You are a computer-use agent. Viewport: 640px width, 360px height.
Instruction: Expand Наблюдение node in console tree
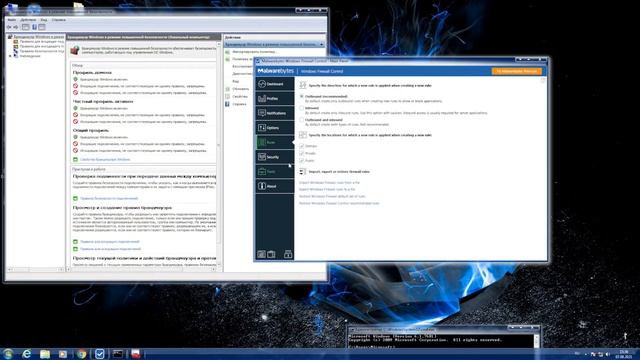coord(11,56)
